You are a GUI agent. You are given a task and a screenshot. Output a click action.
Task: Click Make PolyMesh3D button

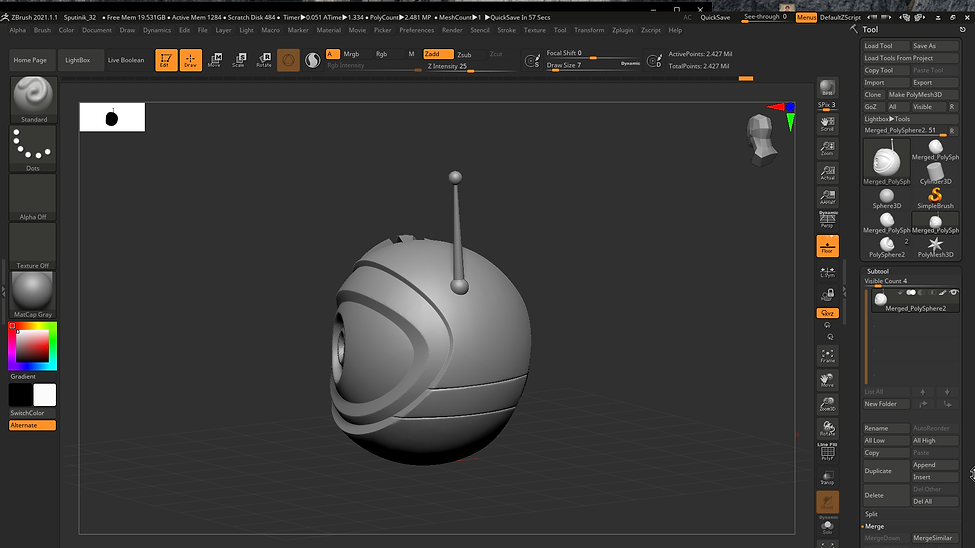923,95
